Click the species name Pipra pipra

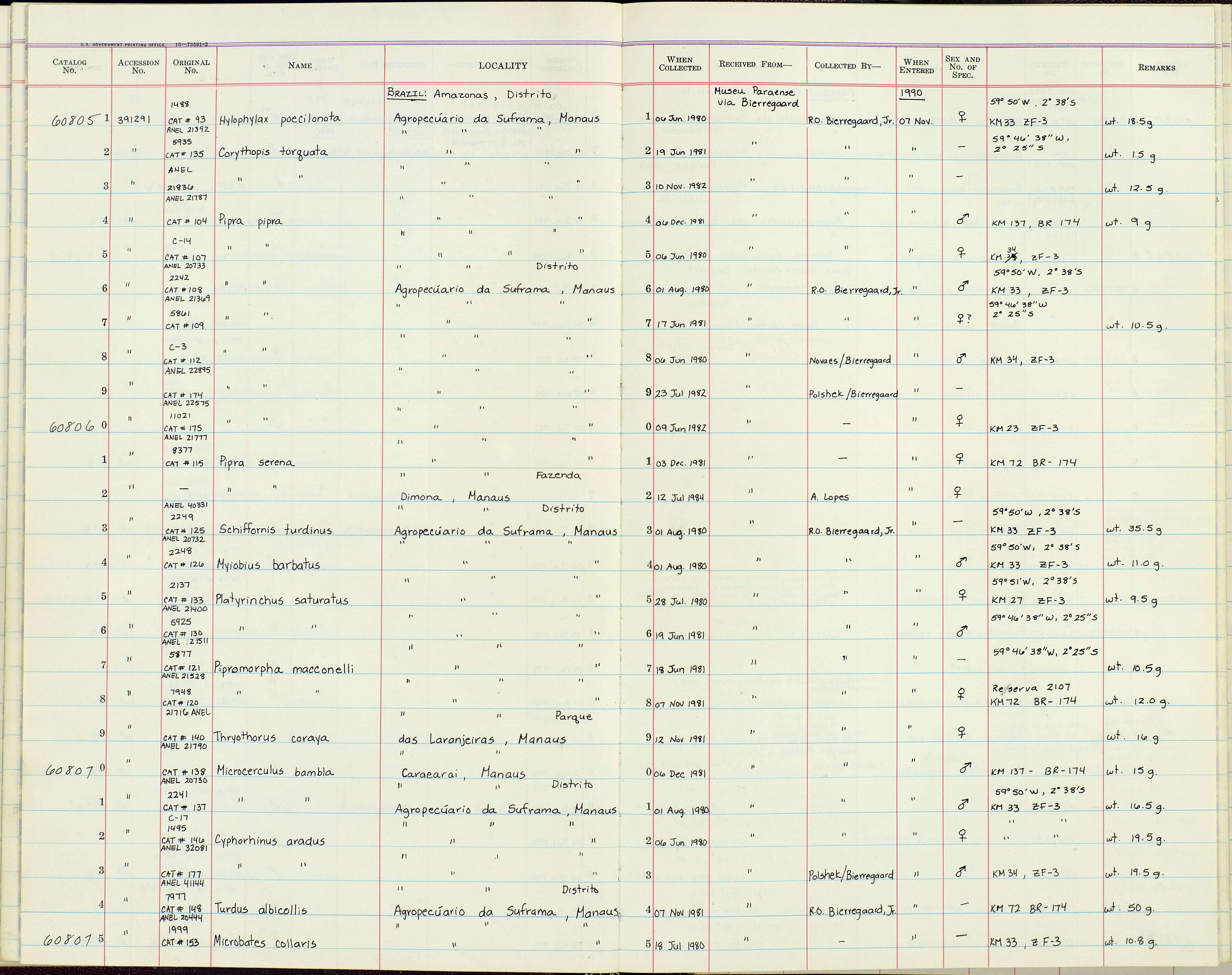click(250, 221)
